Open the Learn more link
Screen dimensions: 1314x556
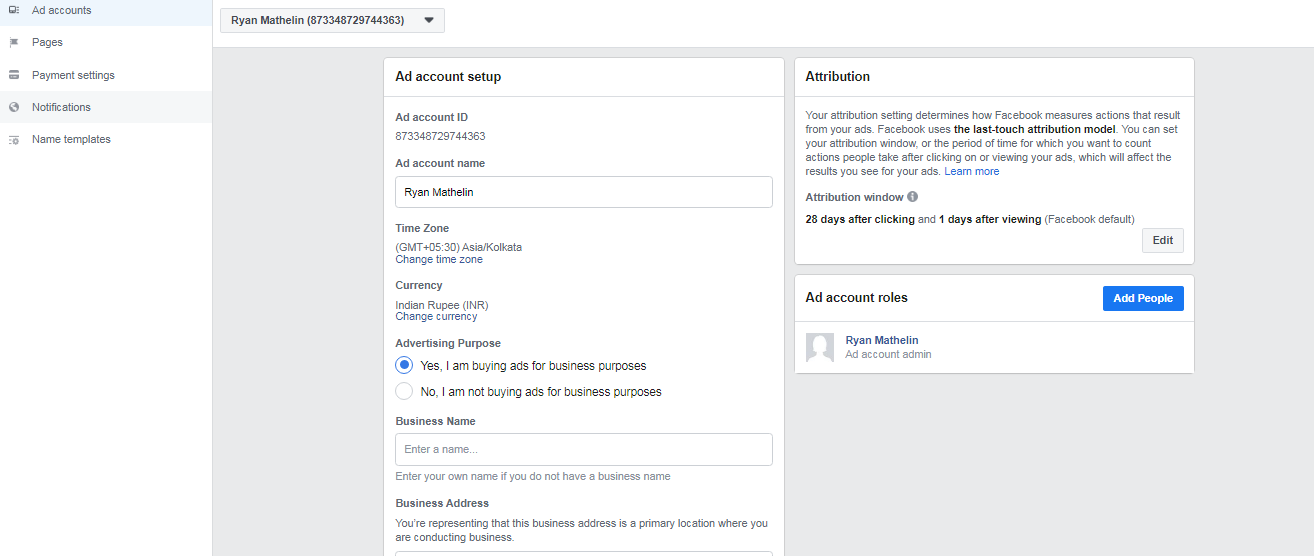tap(972, 171)
